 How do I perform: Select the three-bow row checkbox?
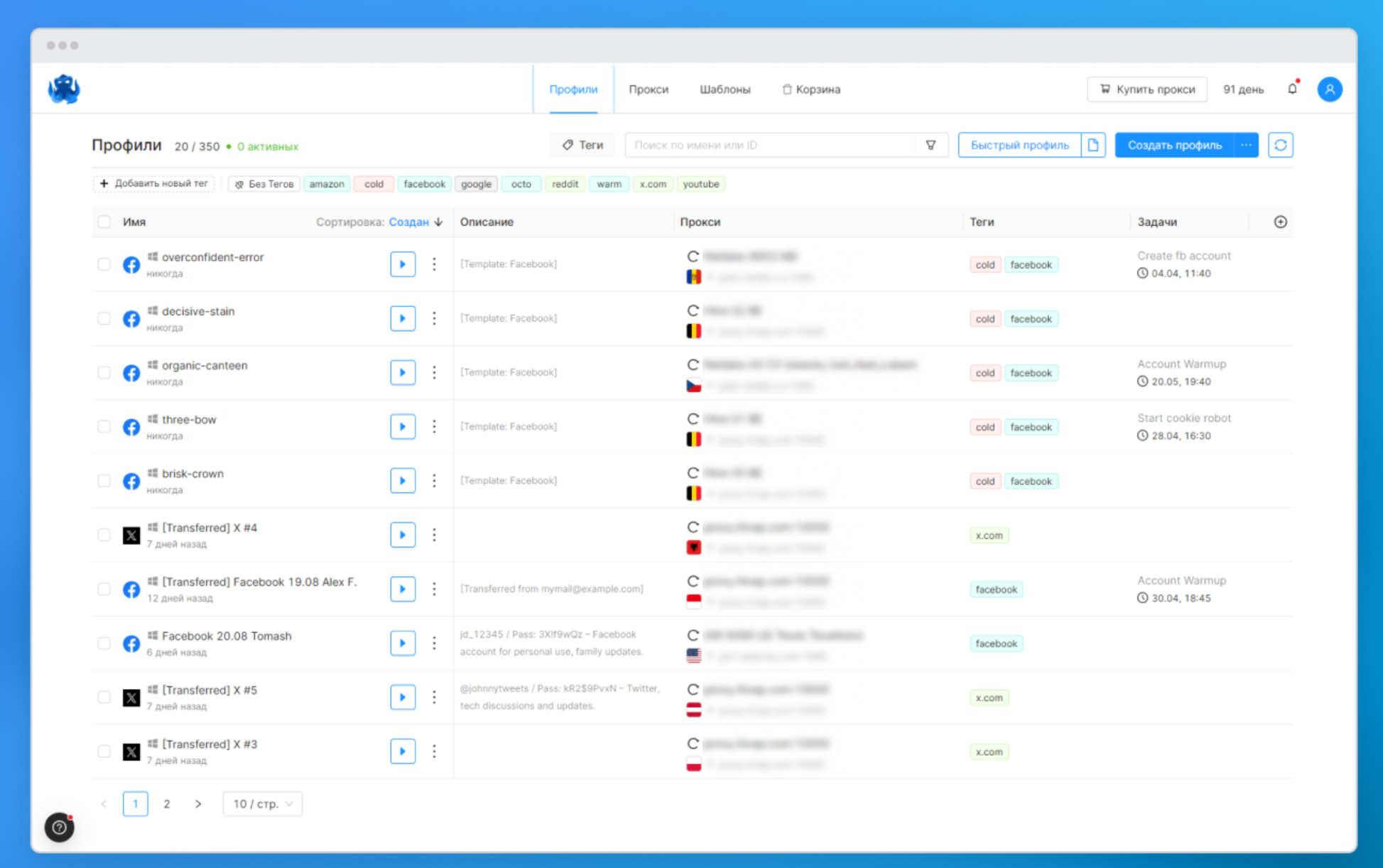[104, 426]
